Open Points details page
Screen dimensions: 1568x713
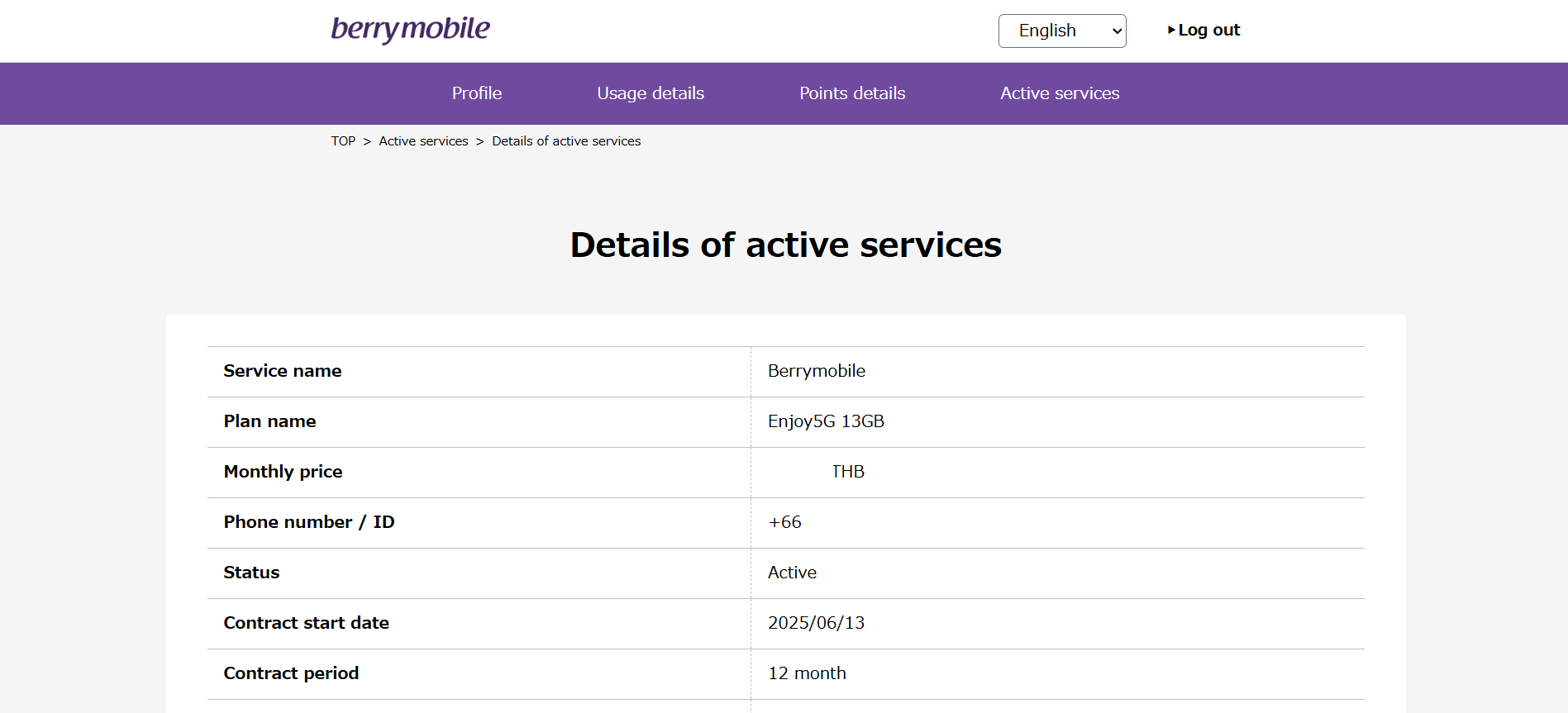pyautogui.click(x=852, y=93)
